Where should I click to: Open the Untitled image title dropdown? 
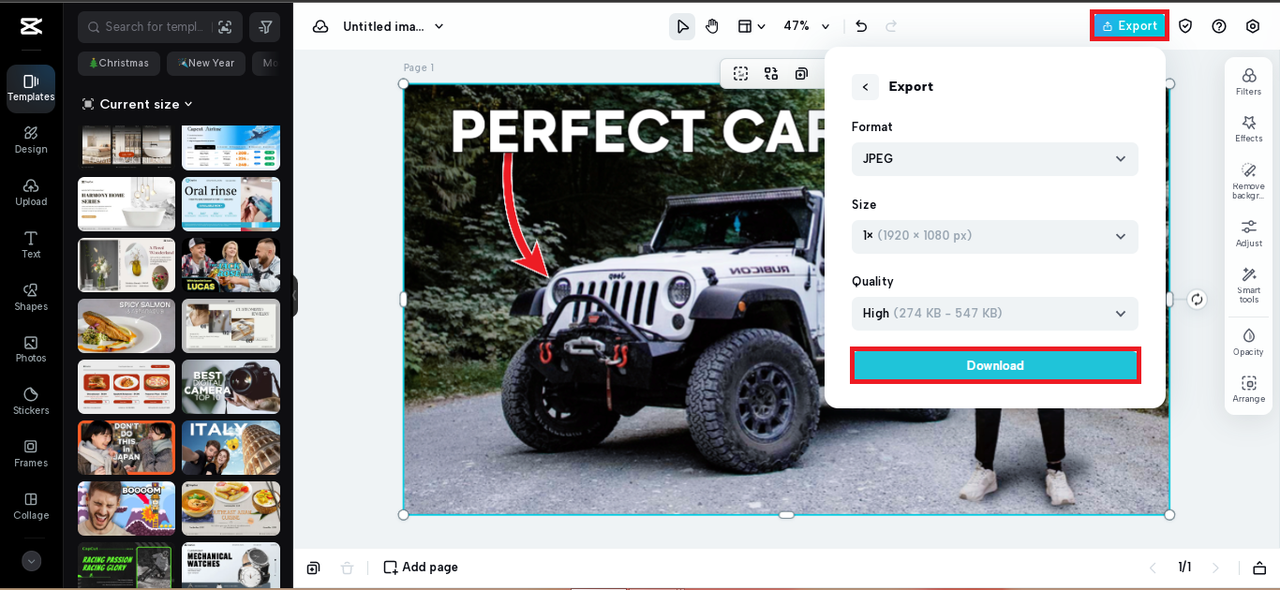point(393,27)
